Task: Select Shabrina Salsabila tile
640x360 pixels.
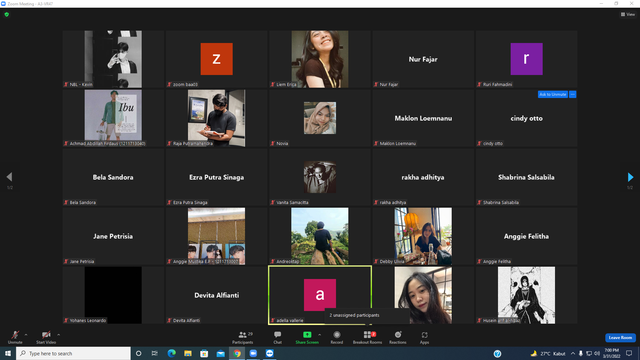Action: (527, 177)
